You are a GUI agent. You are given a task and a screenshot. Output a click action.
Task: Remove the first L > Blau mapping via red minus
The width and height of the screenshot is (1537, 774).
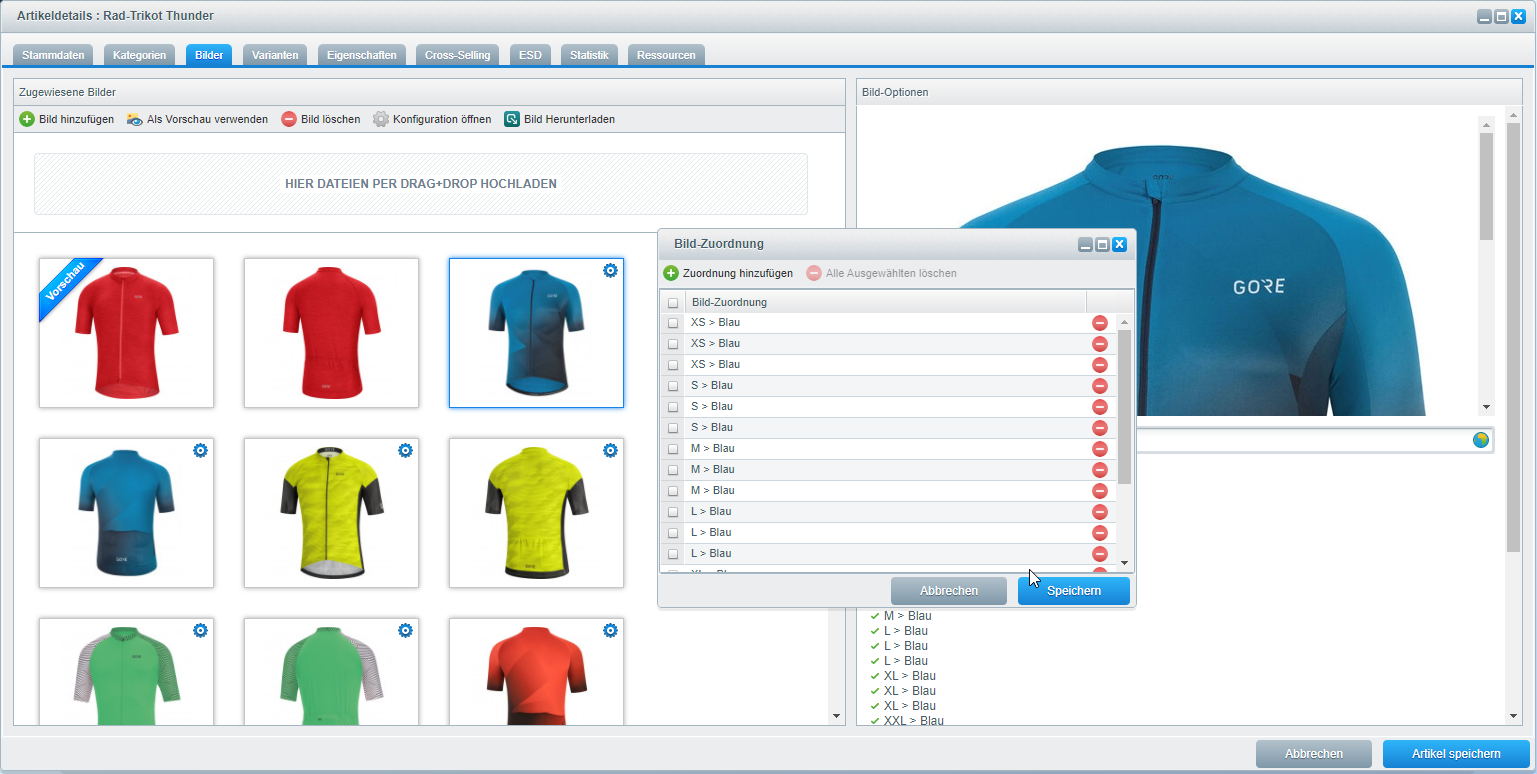[1100, 512]
